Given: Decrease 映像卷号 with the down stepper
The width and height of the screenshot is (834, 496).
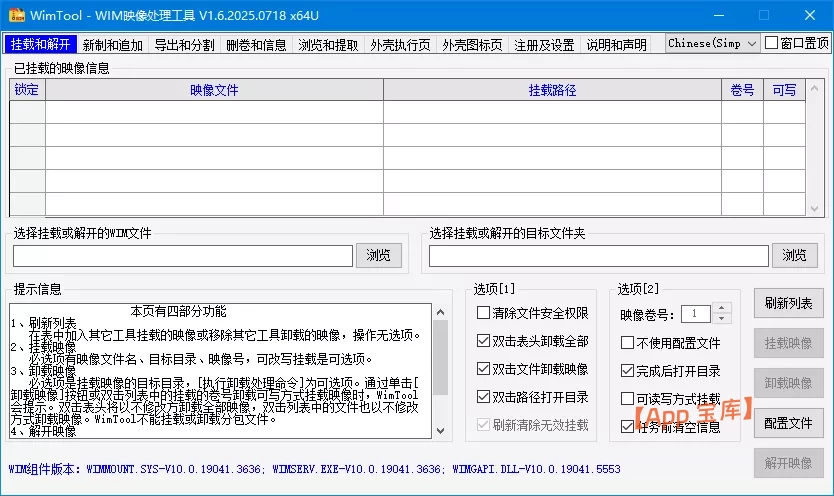Looking at the screenshot, I should click(722, 318).
